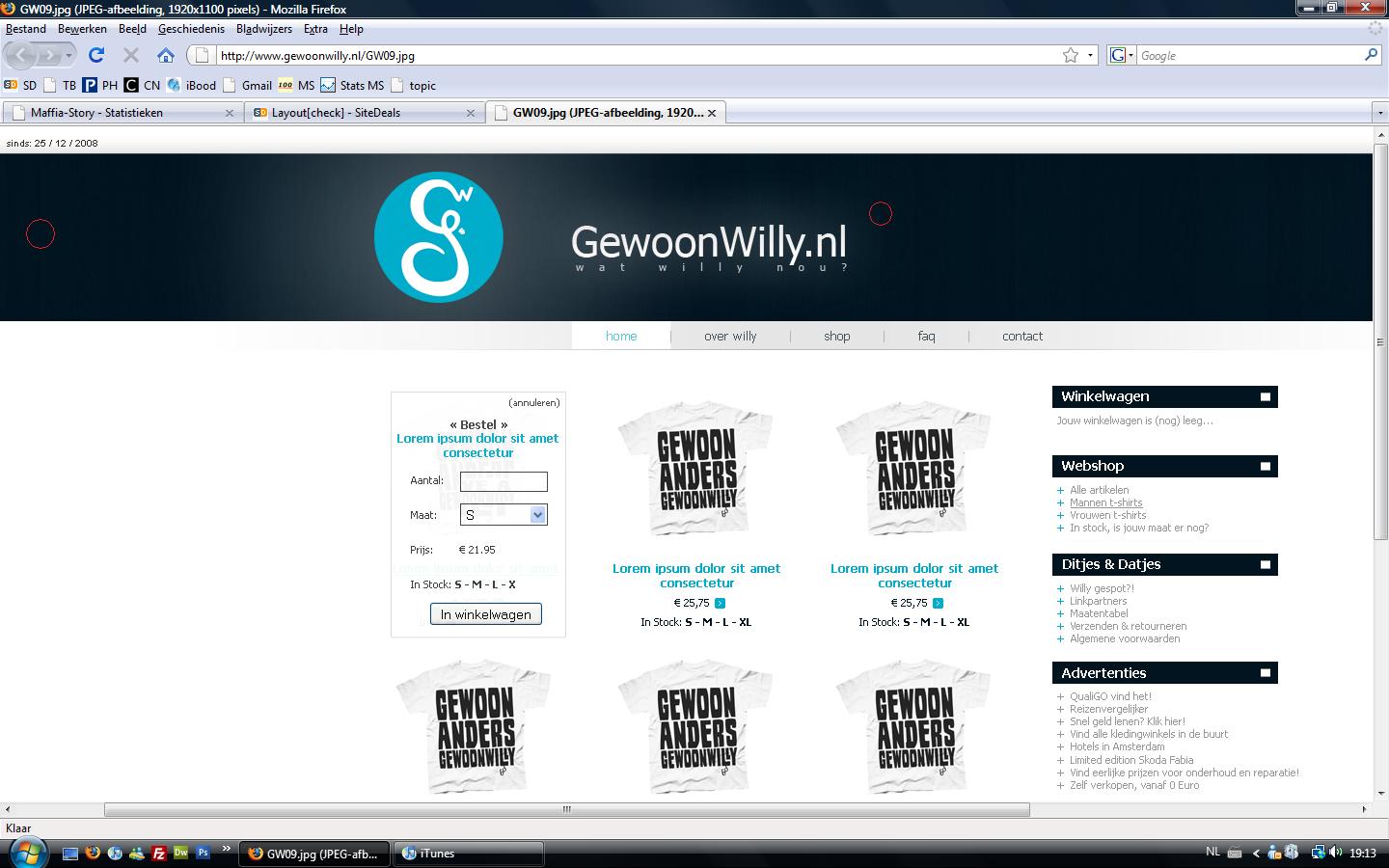Click the page identity icon in address bar

pos(202,55)
